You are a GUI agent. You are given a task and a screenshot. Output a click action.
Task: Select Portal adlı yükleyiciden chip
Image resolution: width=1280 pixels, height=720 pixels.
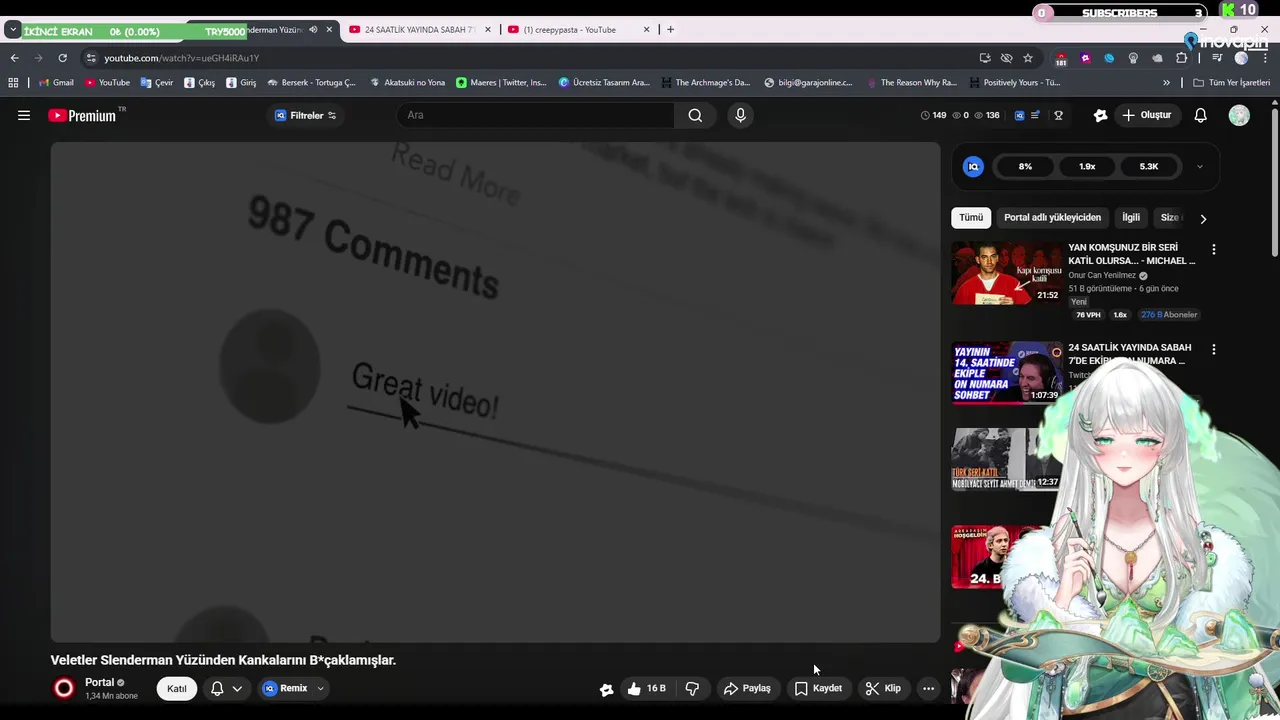[1052, 217]
